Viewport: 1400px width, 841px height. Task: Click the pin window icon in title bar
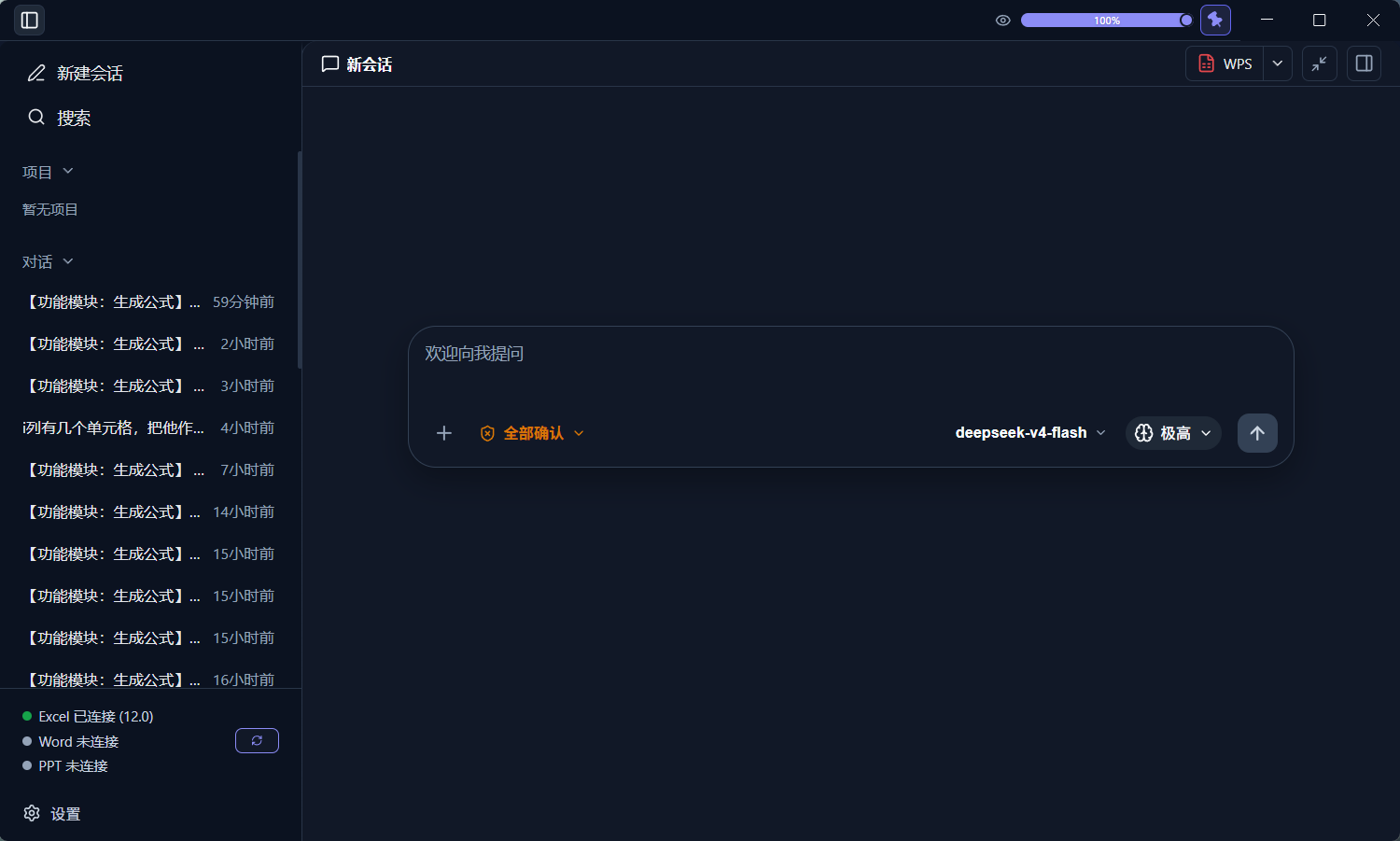pyautogui.click(x=1215, y=20)
